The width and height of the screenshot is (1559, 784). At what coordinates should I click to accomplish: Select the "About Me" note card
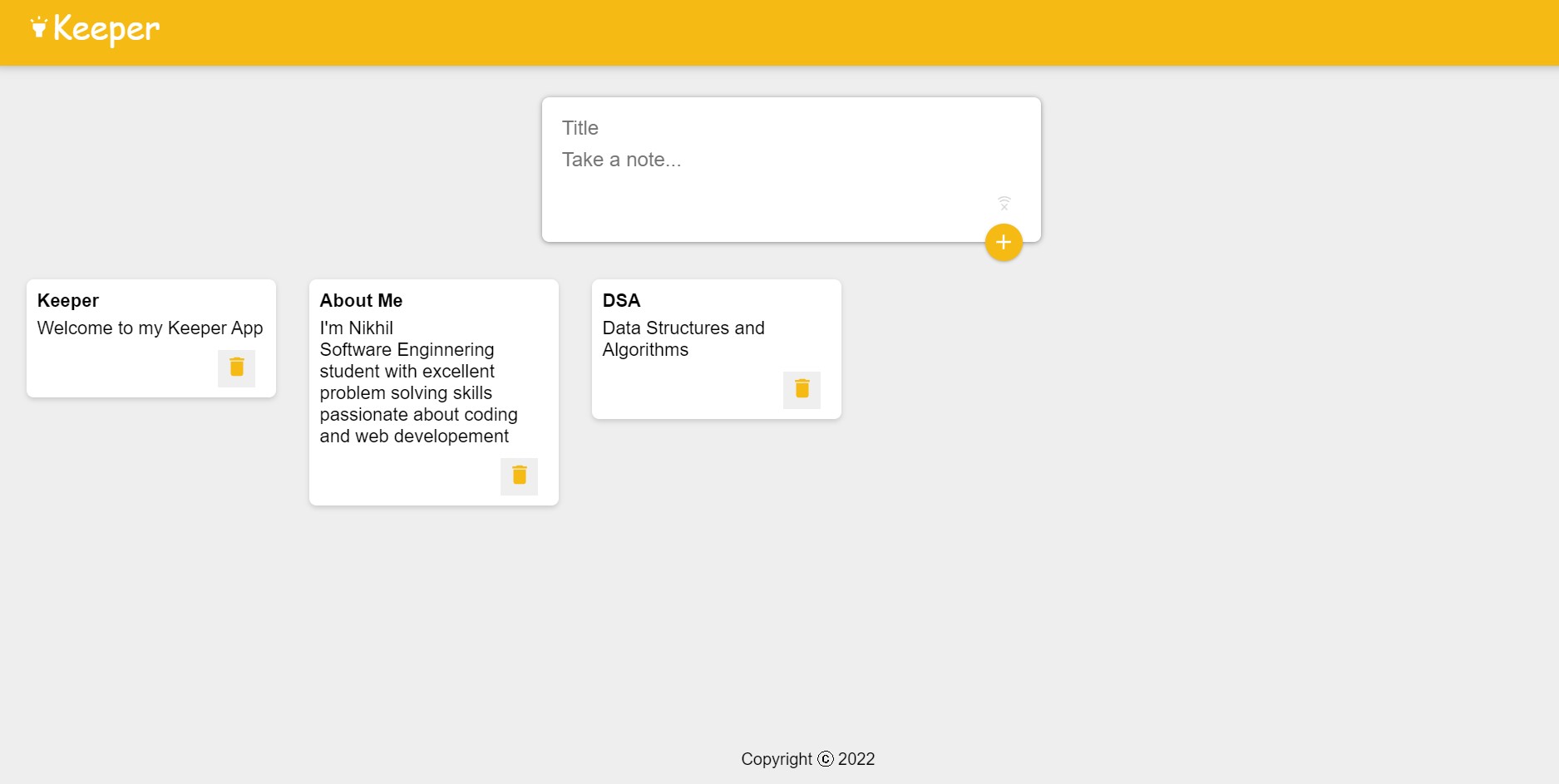pyautogui.click(x=433, y=391)
